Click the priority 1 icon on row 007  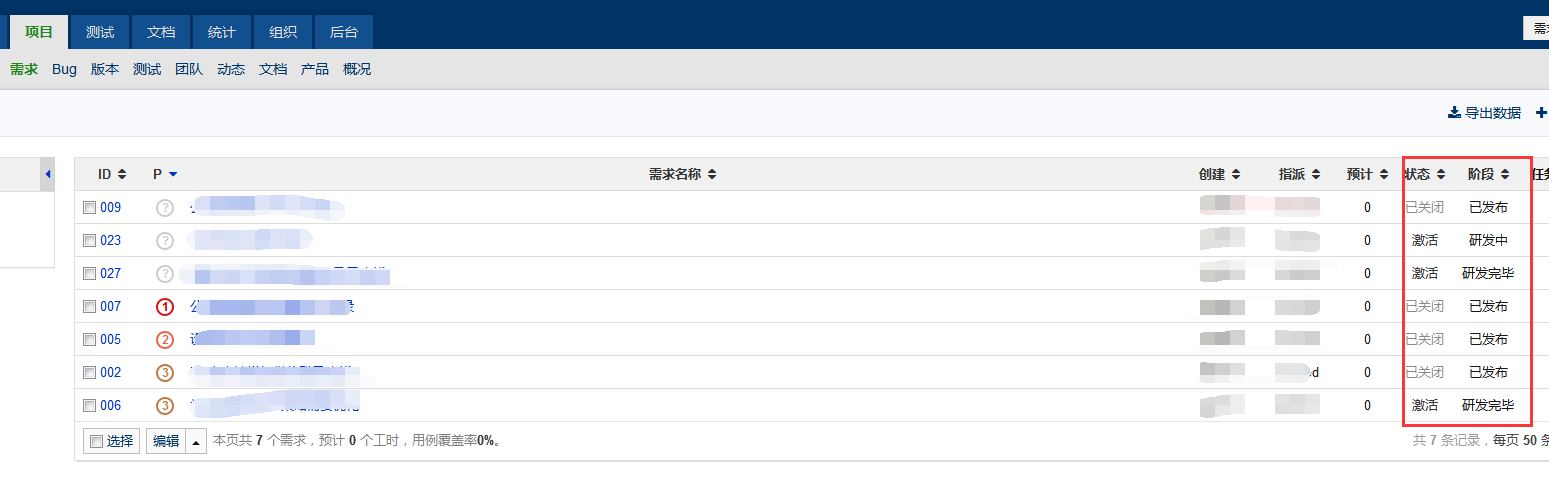tap(165, 306)
